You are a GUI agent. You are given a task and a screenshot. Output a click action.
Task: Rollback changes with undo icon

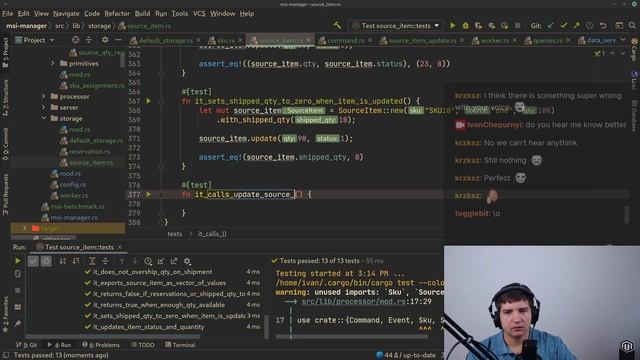click(603, 26)
